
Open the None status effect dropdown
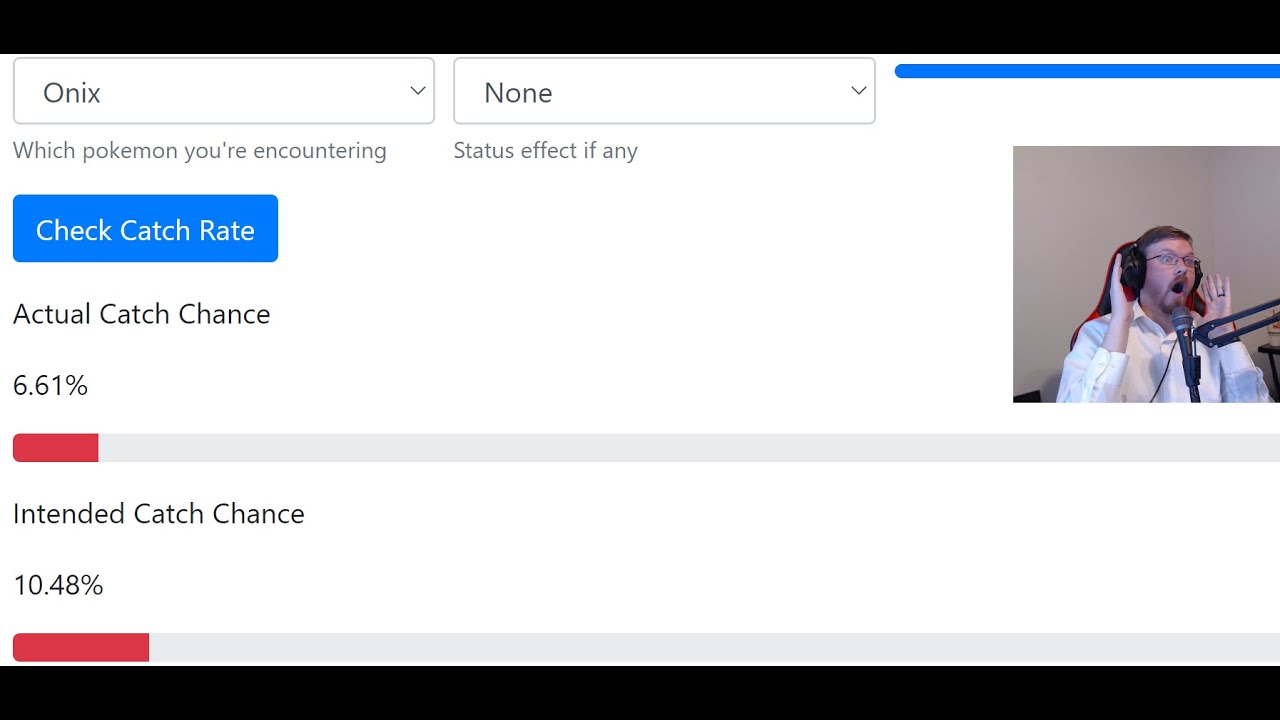coord(664,91)
